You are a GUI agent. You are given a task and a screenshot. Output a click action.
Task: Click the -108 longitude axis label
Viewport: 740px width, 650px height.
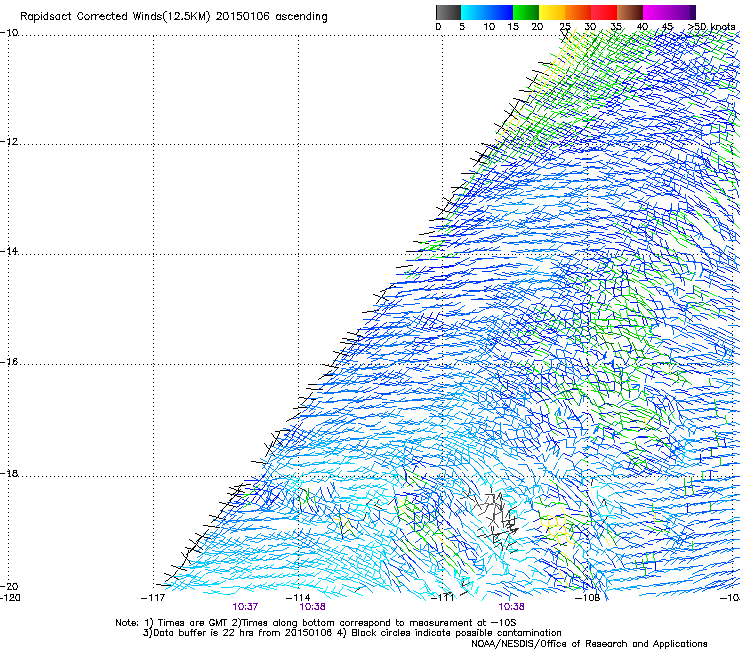point(588,598)
